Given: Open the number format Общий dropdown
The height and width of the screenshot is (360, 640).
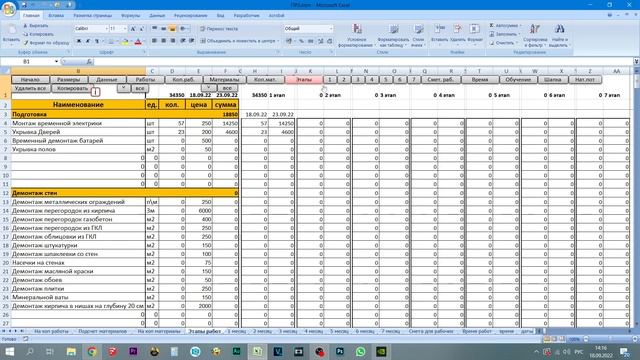Looking at the screenshot, I should click(x=331, y=29).
